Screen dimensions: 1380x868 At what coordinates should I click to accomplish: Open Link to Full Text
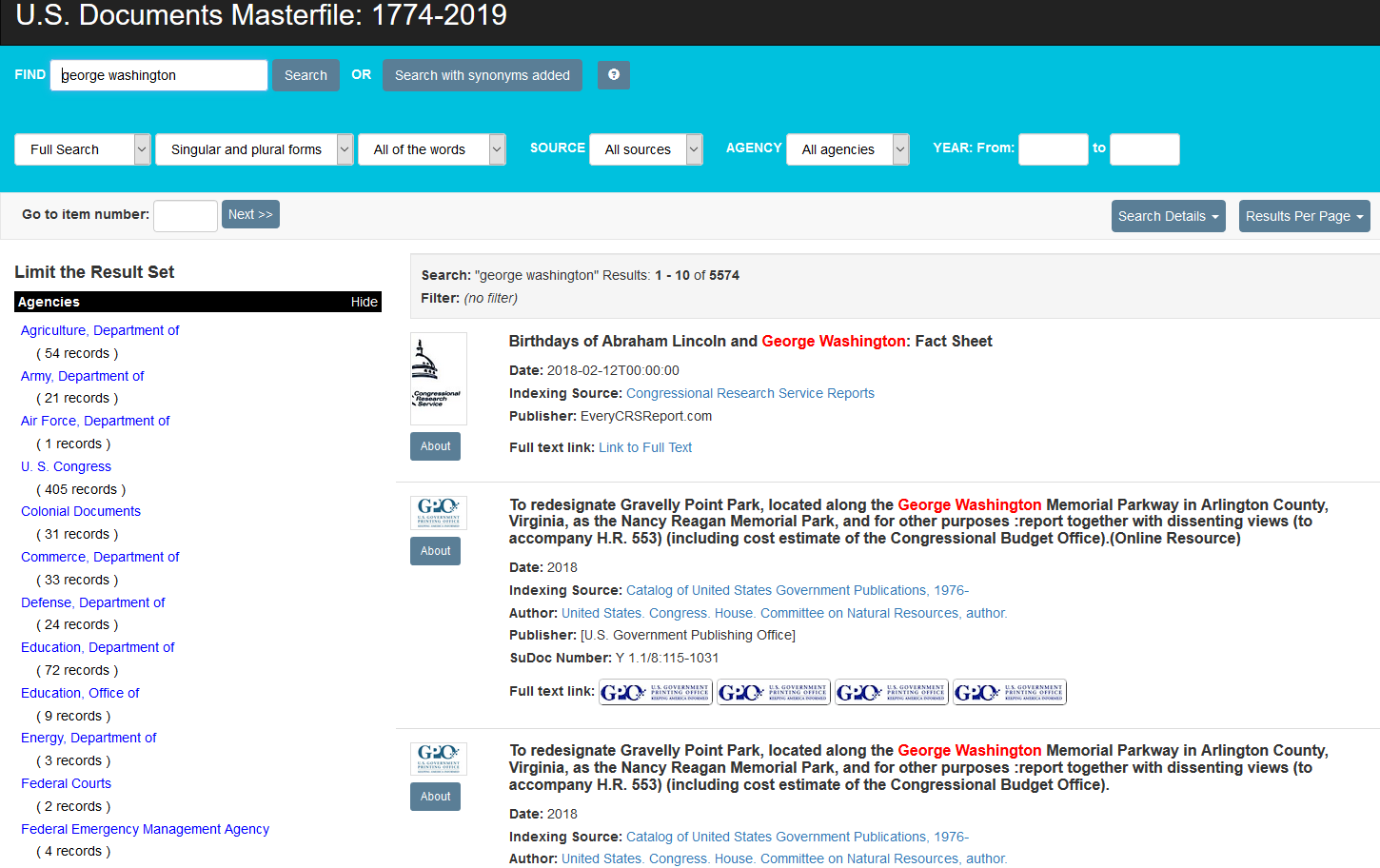tap(645, 447)
